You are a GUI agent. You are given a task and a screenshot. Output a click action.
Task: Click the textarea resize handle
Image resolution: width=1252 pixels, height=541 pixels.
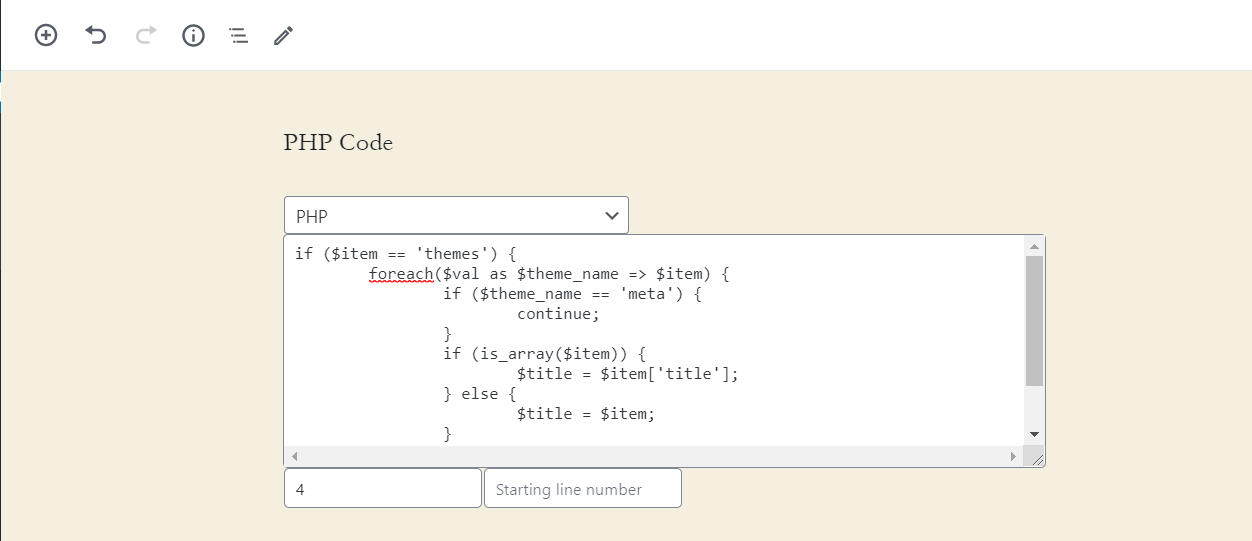(x=1036, y=458)
